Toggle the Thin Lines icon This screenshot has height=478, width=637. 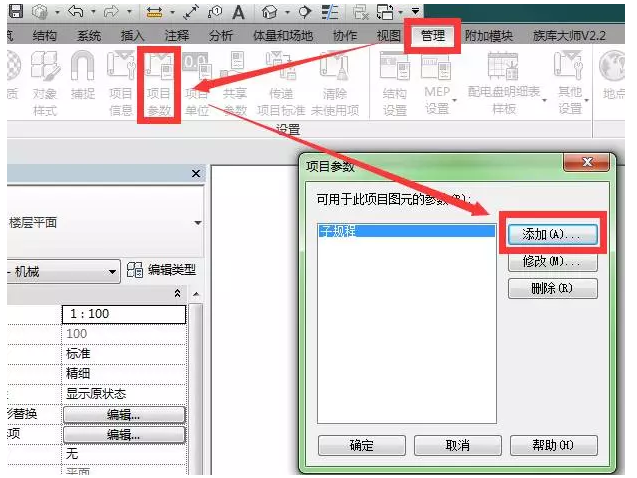click(330, 12)
